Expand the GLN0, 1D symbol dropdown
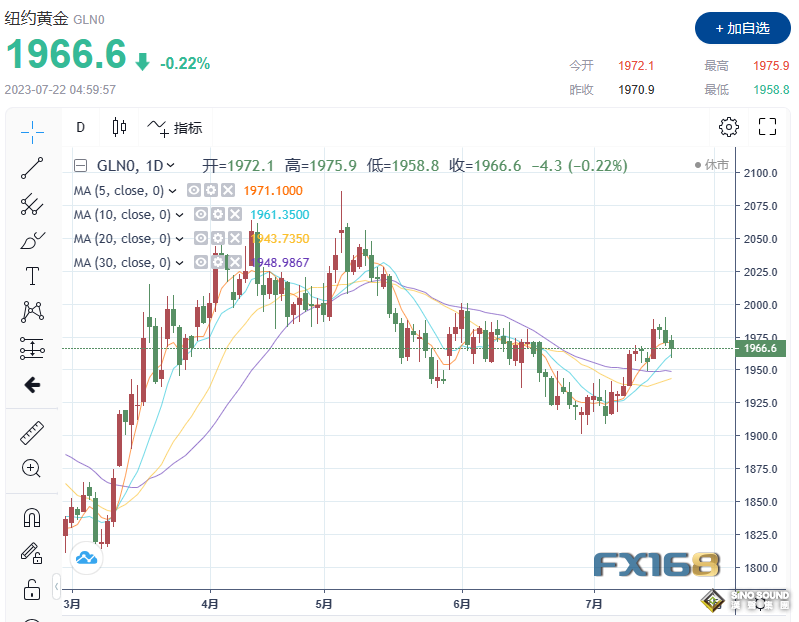Screen dimensions: 799x622 [170, 165]
